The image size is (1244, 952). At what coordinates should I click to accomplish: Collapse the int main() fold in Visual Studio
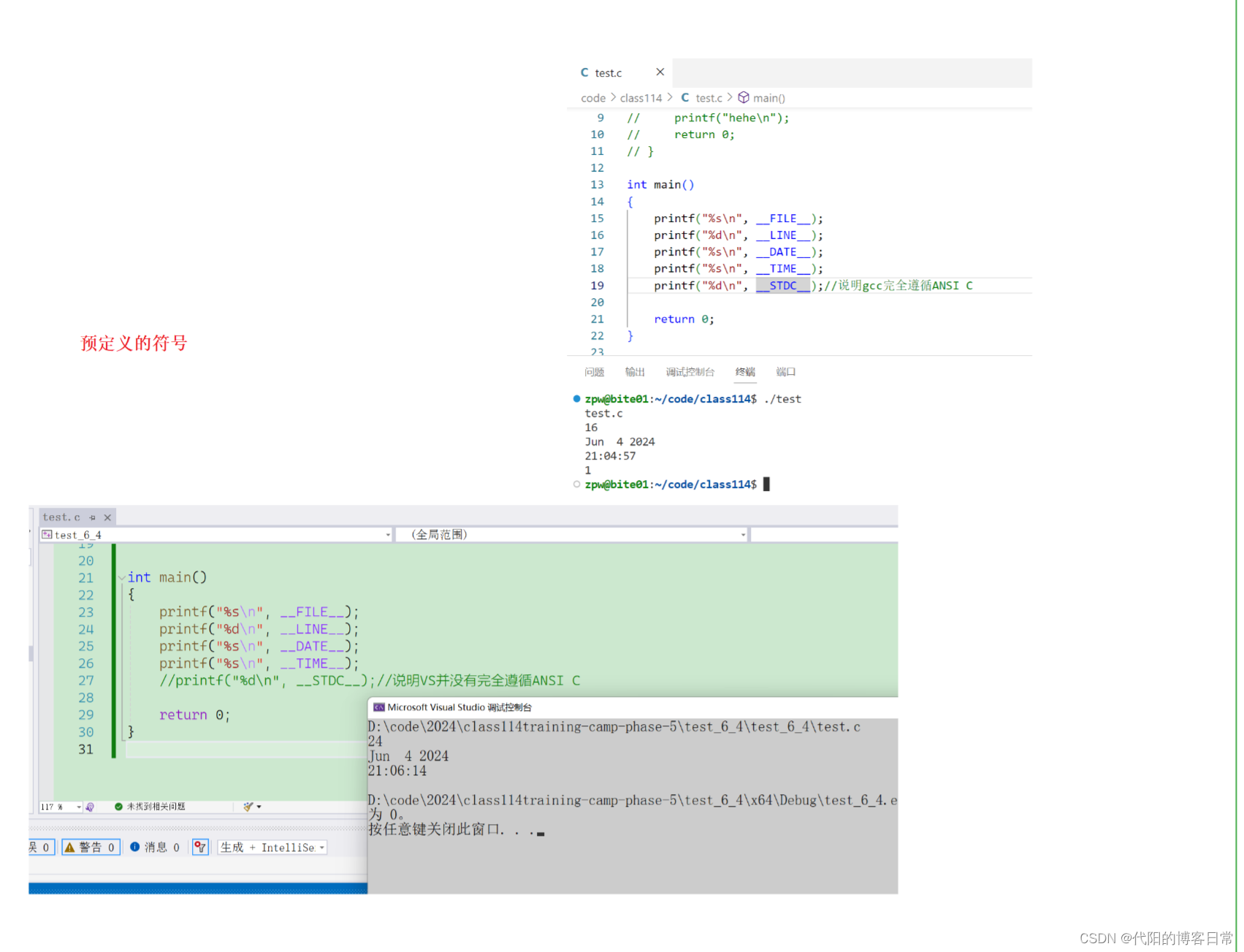click(x=121, y=577)
